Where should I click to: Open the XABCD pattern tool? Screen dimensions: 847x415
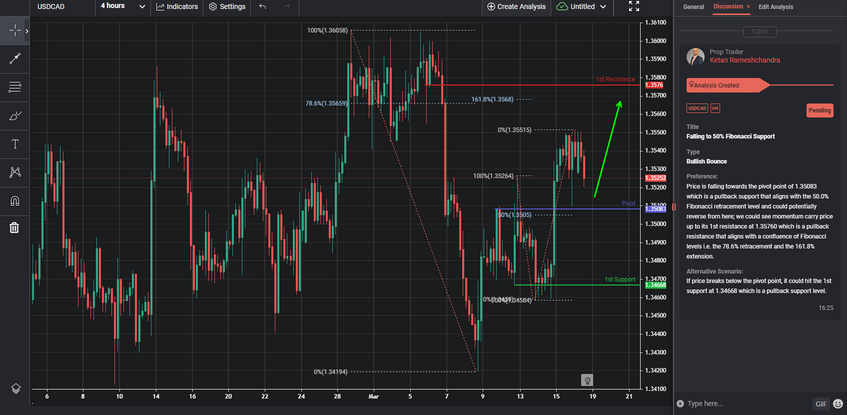[x=15, y=172]
